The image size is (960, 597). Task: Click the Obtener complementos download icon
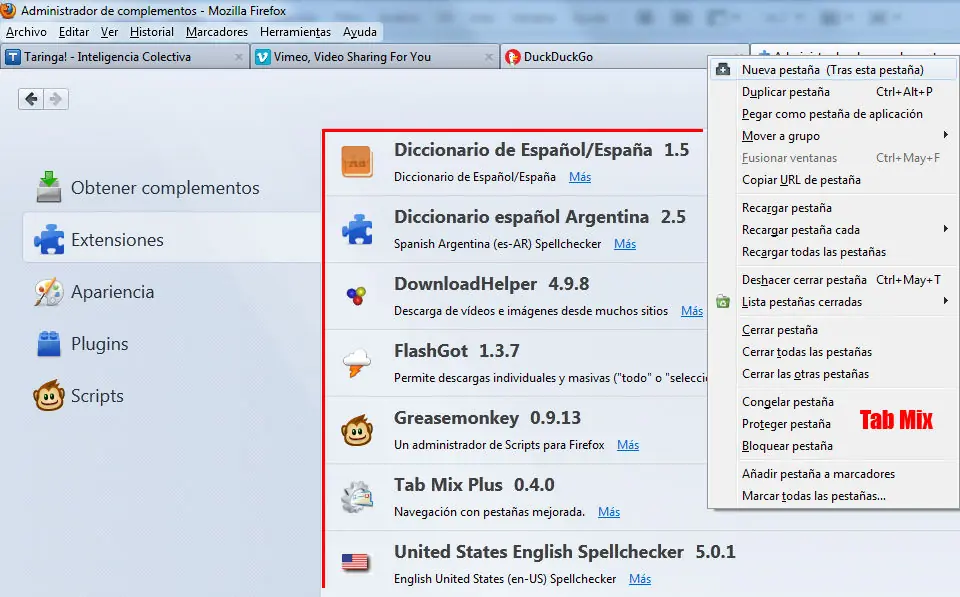tap(49, 187)
